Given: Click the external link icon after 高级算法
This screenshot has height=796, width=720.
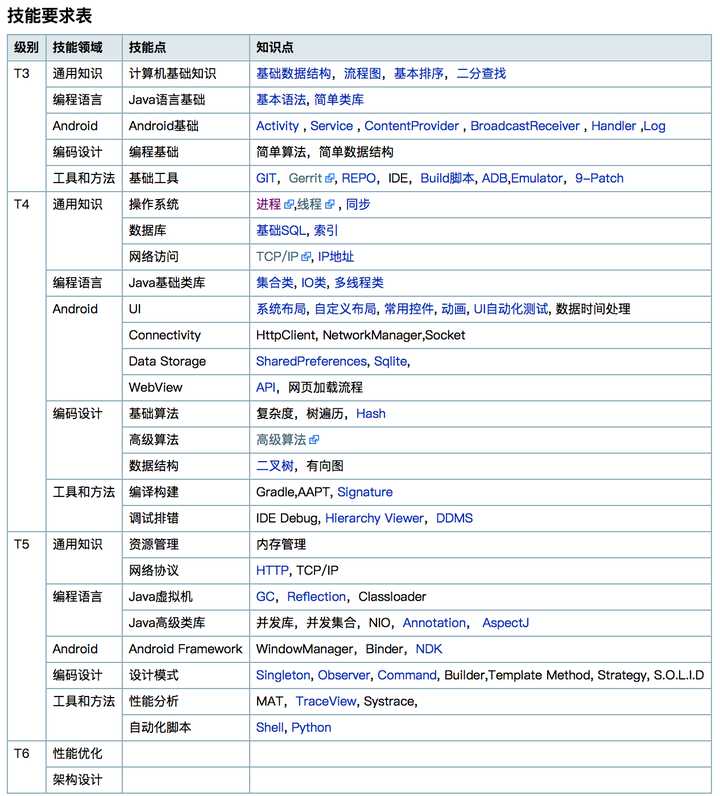Looking at the screenshot, I should point(314,440).
